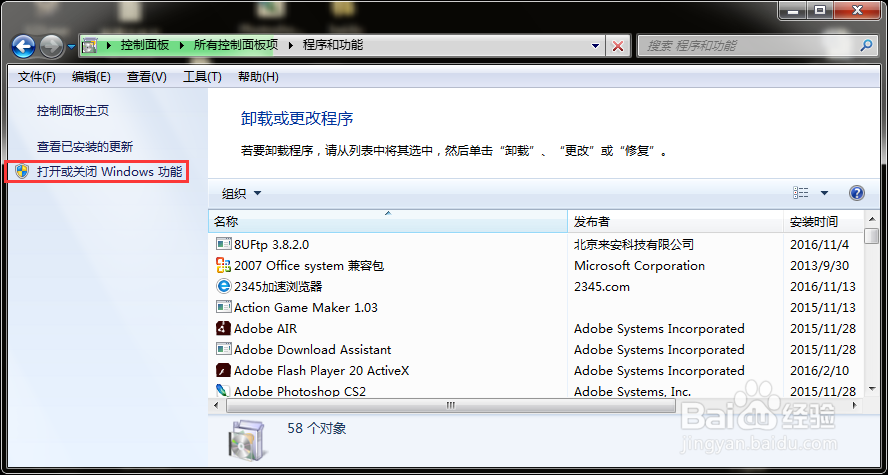Click vertical scrollbar down arrow
The width and height of the screenshot is (888, 475).
click(x=872, y=388)
